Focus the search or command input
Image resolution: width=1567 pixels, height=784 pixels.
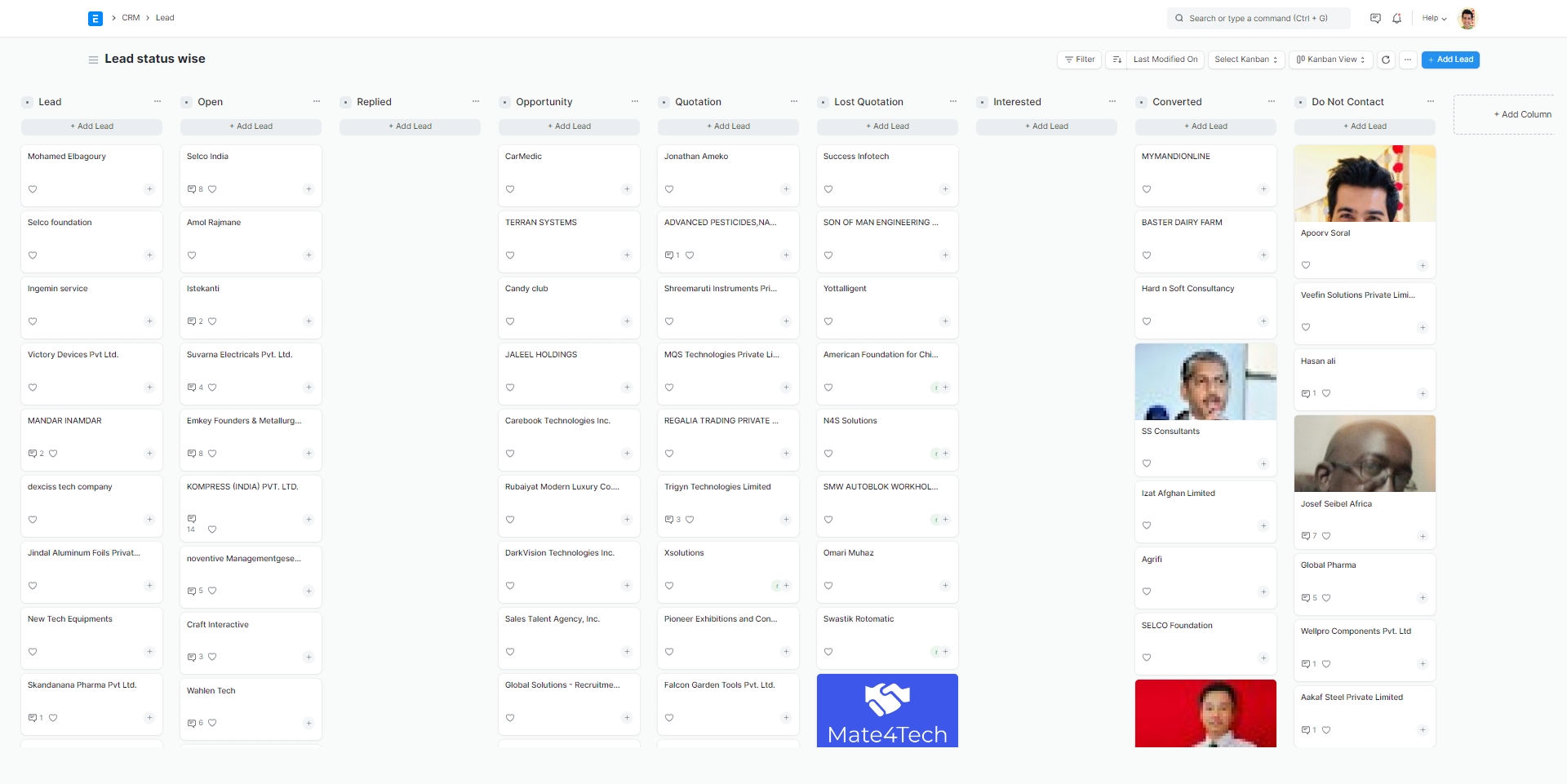click(x=1258, y=18)
